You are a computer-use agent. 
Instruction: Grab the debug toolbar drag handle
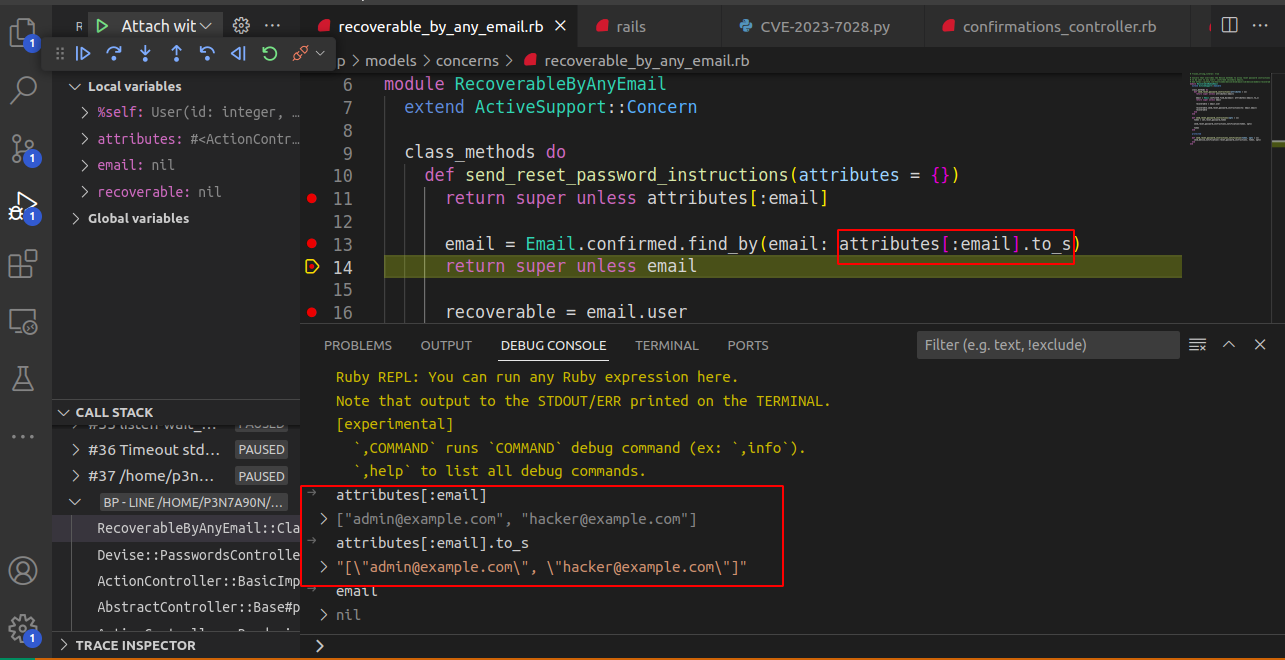(59, 53)
